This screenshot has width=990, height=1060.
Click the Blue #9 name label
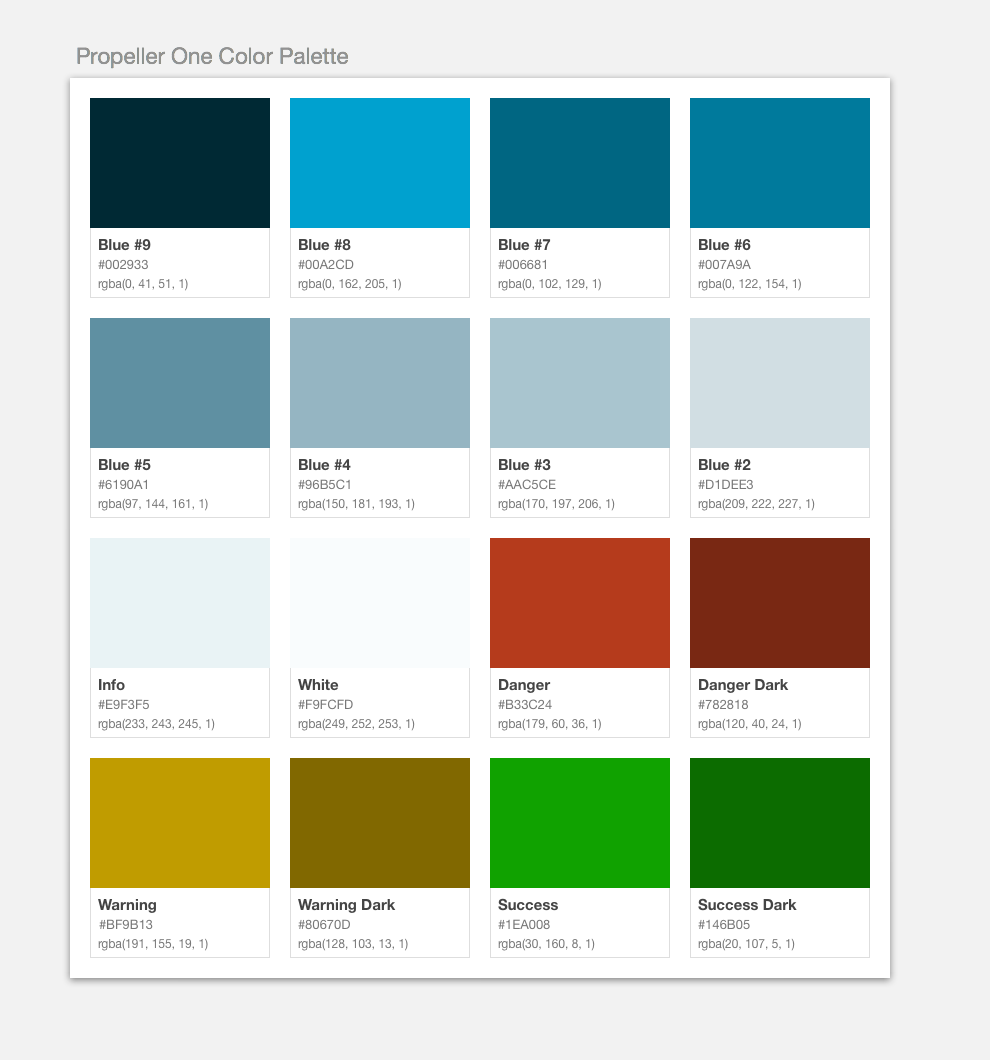pyautogui.click(x=124, y=245)
